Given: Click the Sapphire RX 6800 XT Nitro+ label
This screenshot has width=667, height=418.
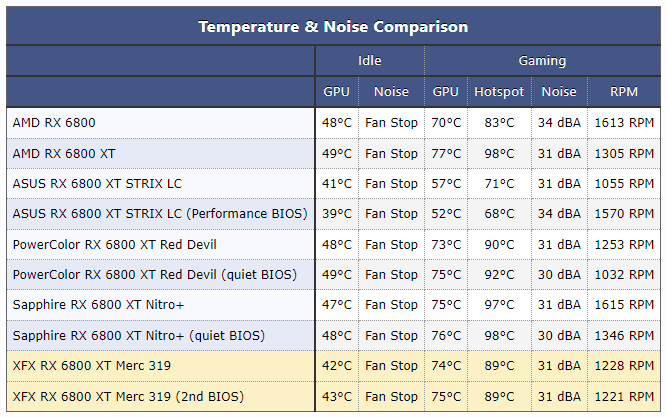Looking at the screenshot, I should (x=98, y=305).
